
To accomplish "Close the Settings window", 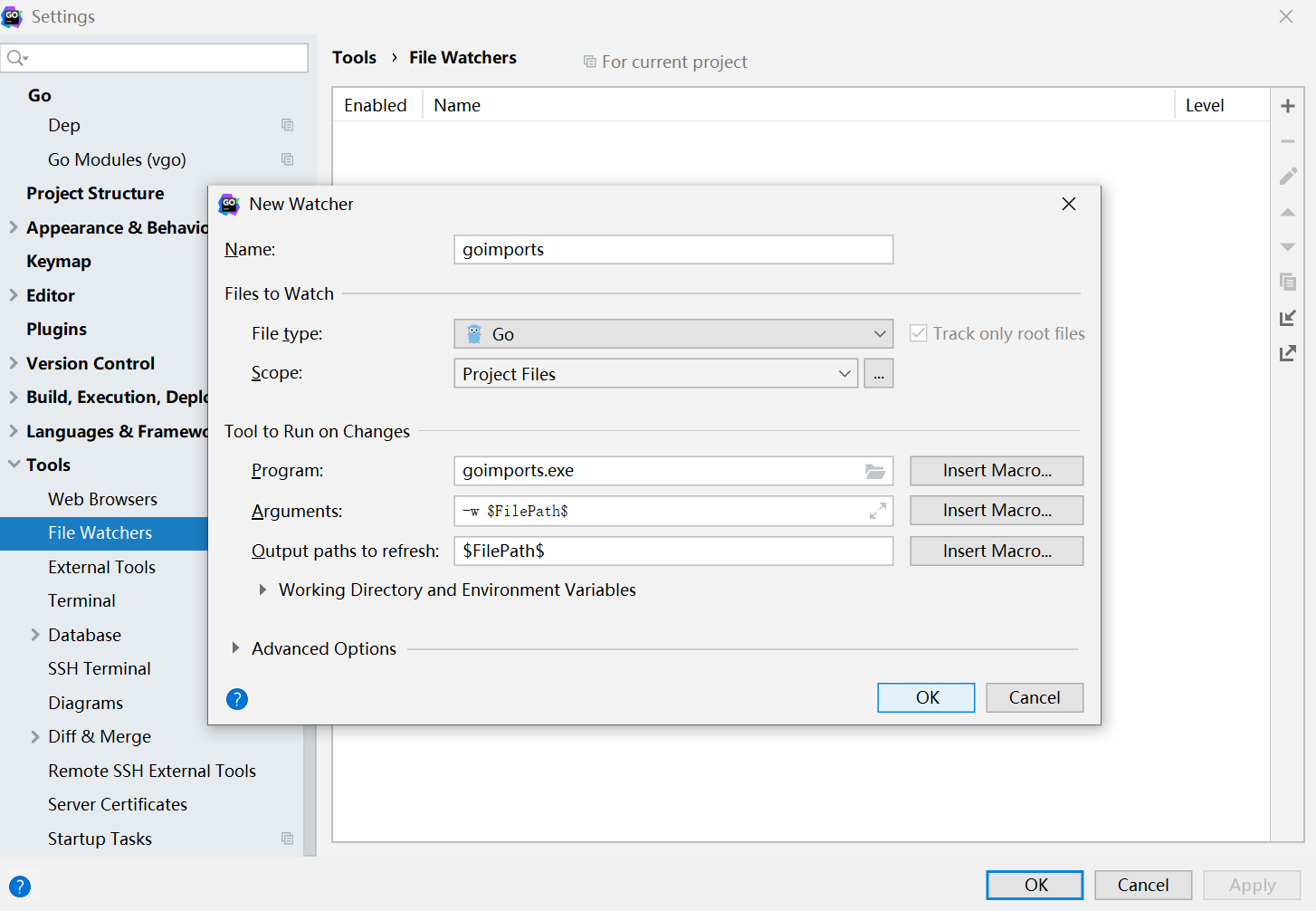I will tap(1286, 16).
